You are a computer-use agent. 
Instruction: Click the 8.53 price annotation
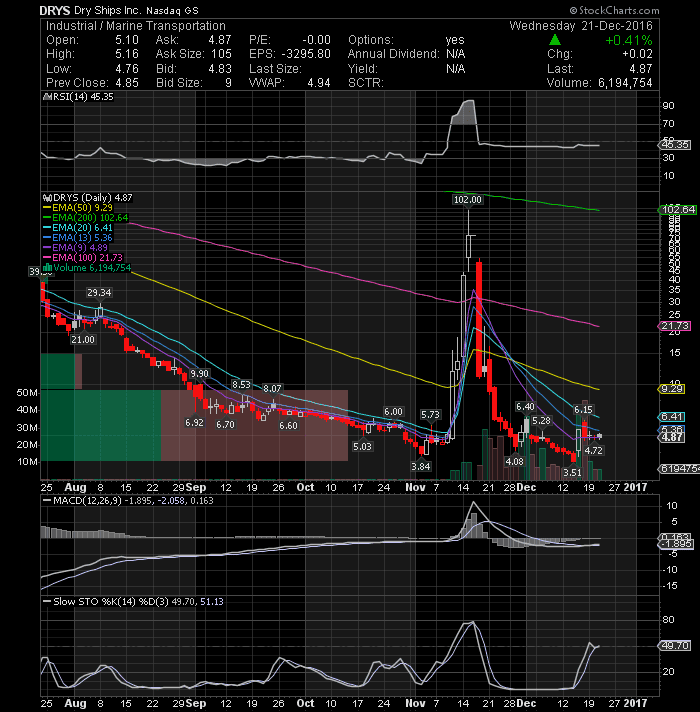coord(241,385)
